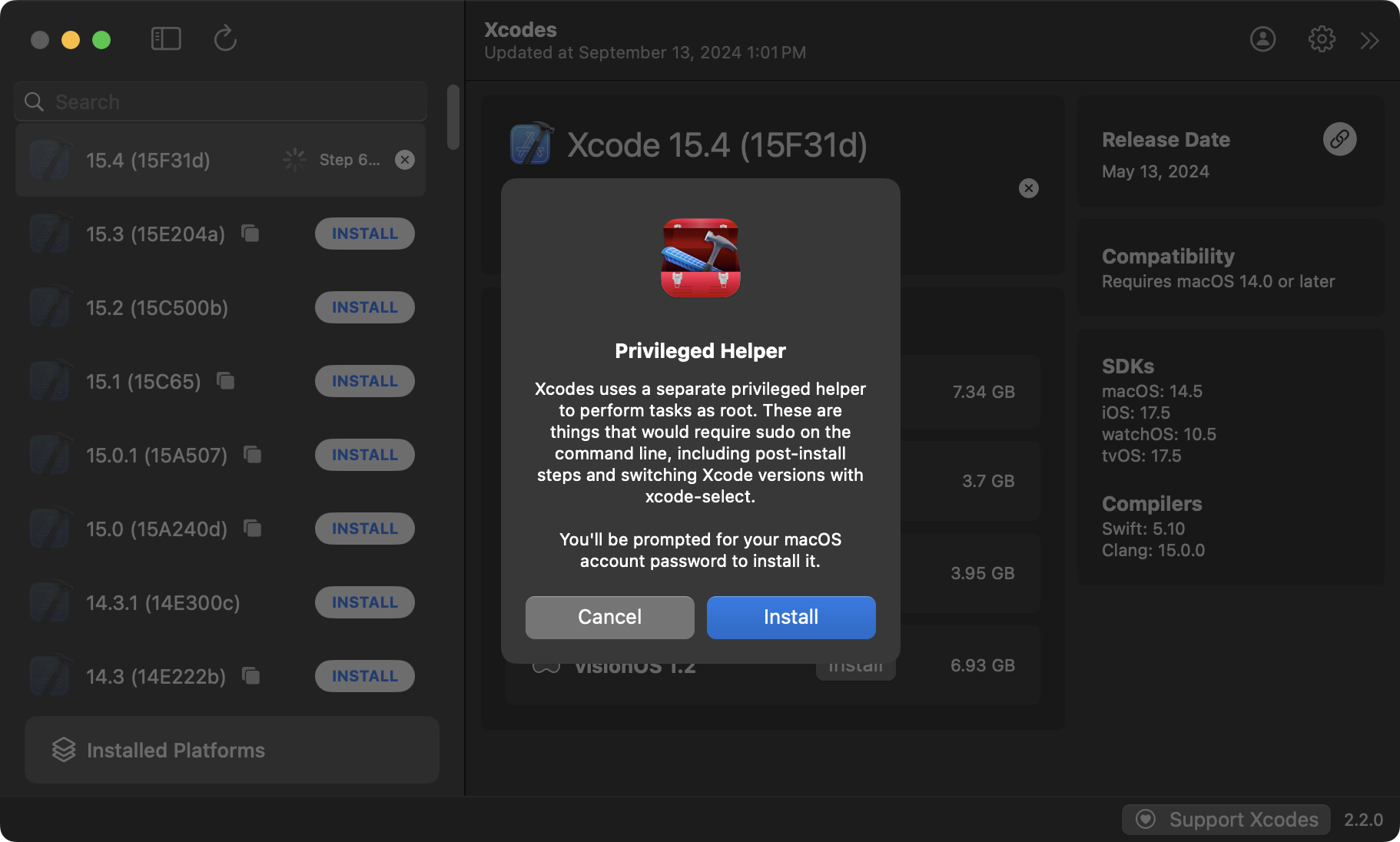Viewport: 1400px width, 842px height.
Task: Open the account sign-in profile icon
Action: click(1262, 39)
